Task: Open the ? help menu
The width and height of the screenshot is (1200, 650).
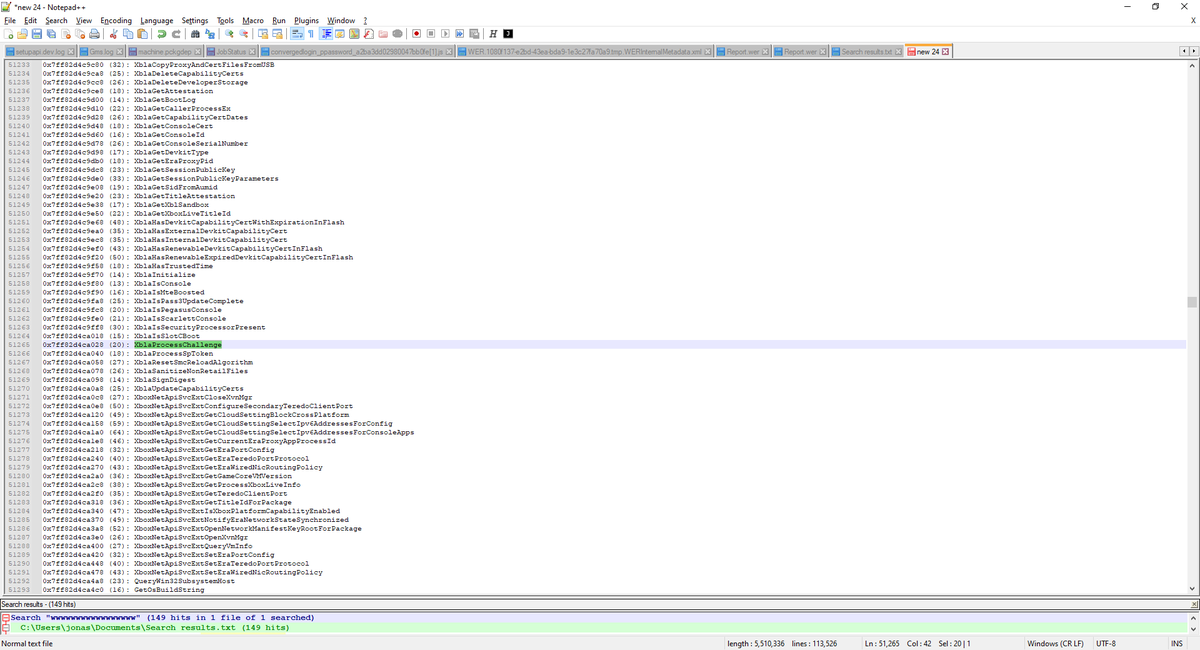Action: click(365, 20)
